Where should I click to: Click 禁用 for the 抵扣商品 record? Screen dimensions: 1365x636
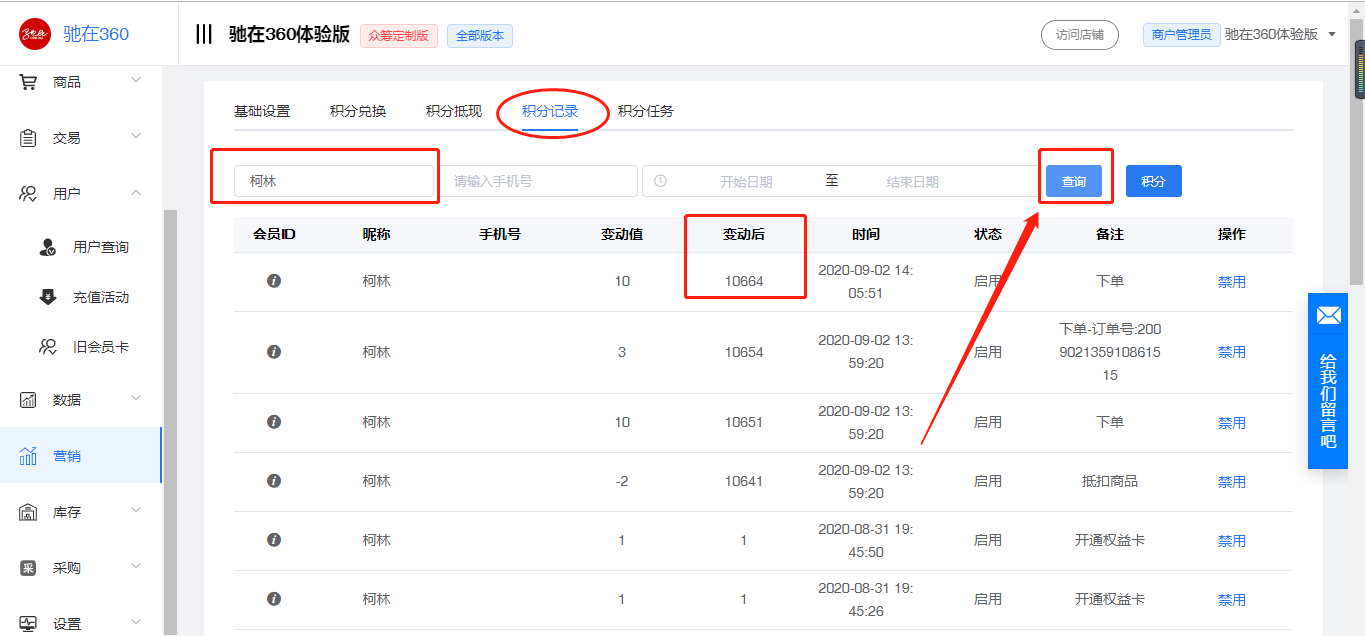pyautogui.click(x=1232, y=482)
